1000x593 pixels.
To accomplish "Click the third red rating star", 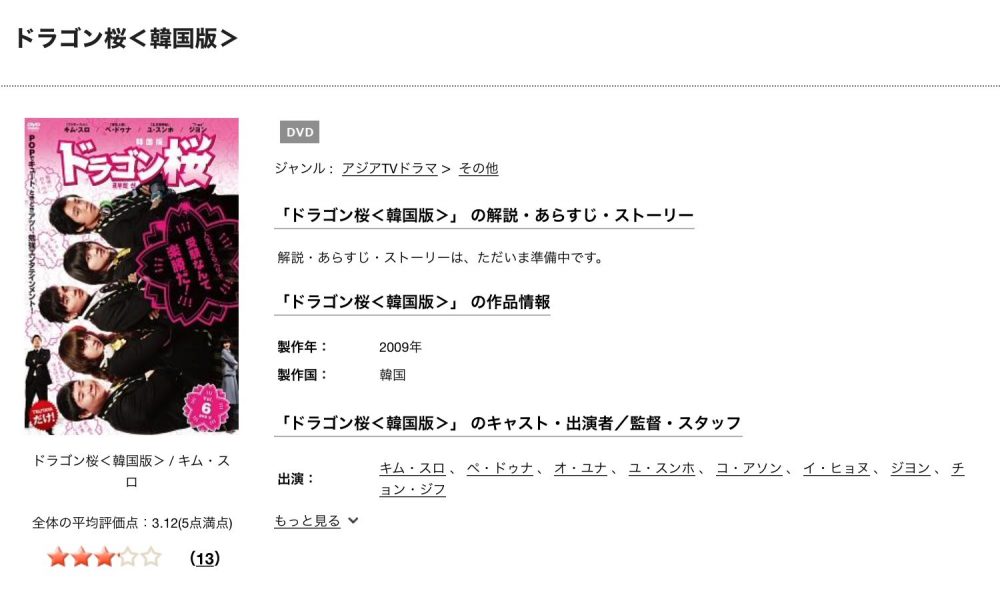I will (105, 557).
